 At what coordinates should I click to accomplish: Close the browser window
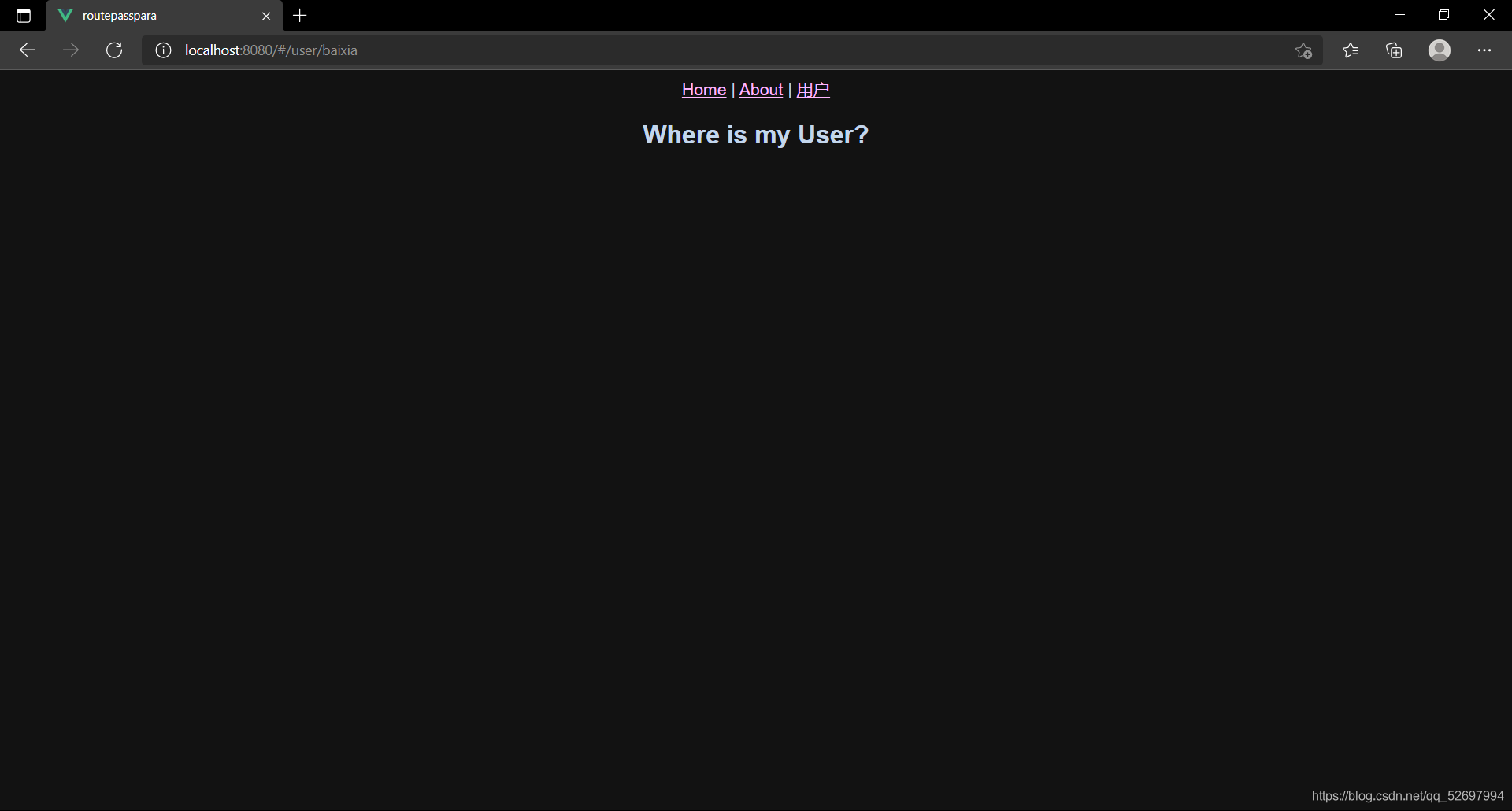click(x=1488, y=15)
